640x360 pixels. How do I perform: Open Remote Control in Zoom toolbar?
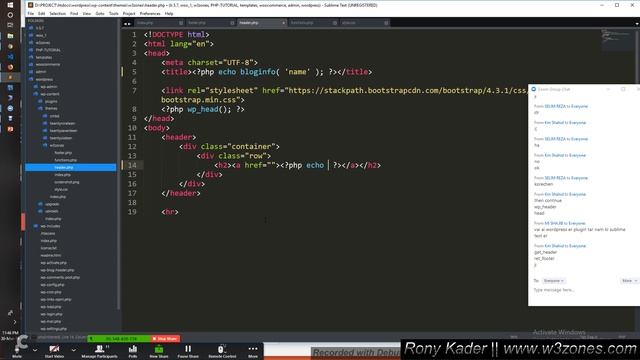click(222, 351)
